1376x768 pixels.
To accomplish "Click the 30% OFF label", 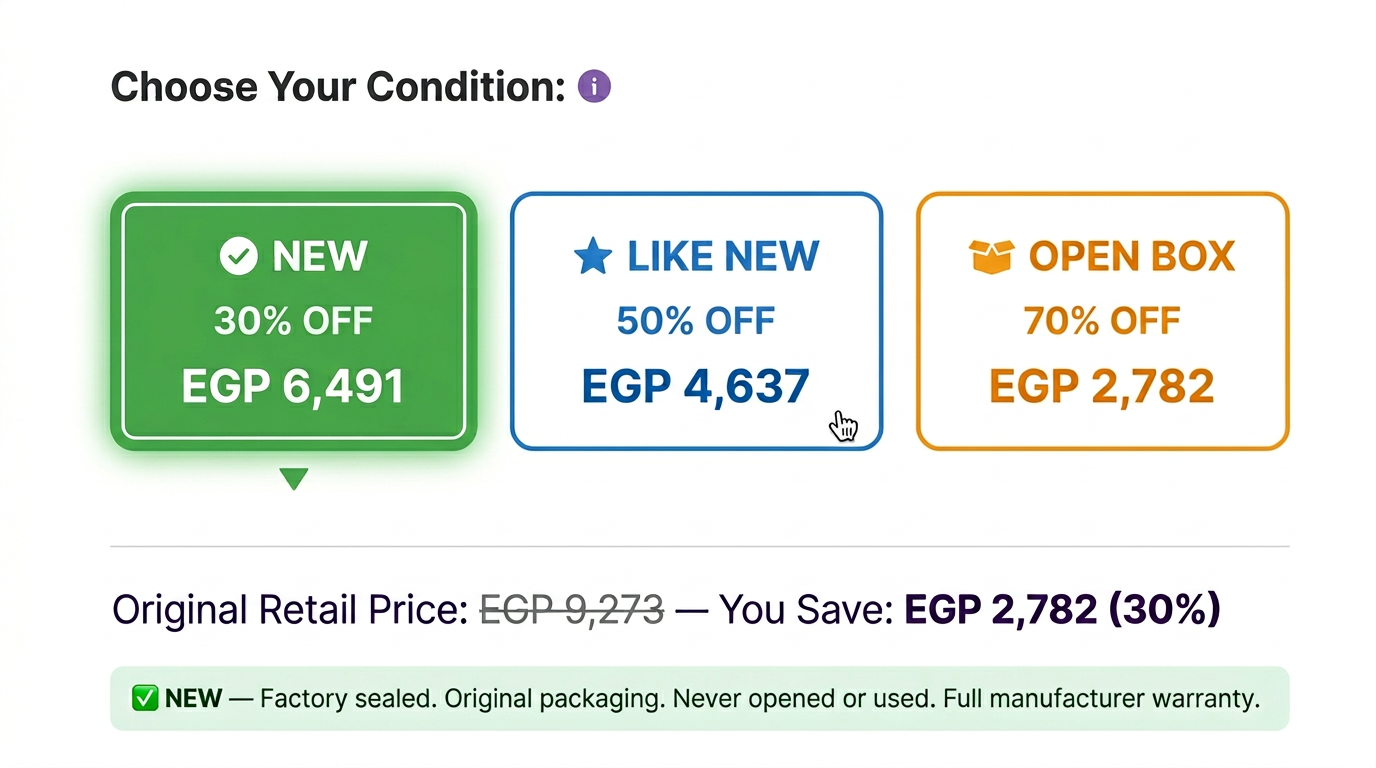I will pos(293,321).
